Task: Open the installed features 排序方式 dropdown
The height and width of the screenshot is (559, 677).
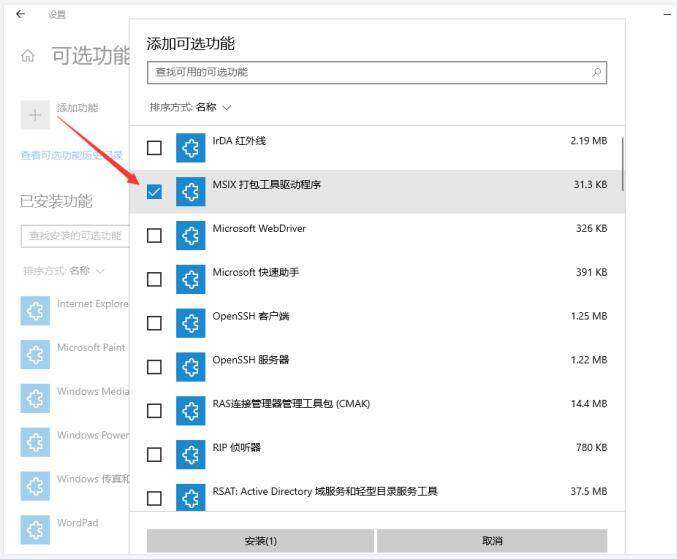Action: pos(63,271)
